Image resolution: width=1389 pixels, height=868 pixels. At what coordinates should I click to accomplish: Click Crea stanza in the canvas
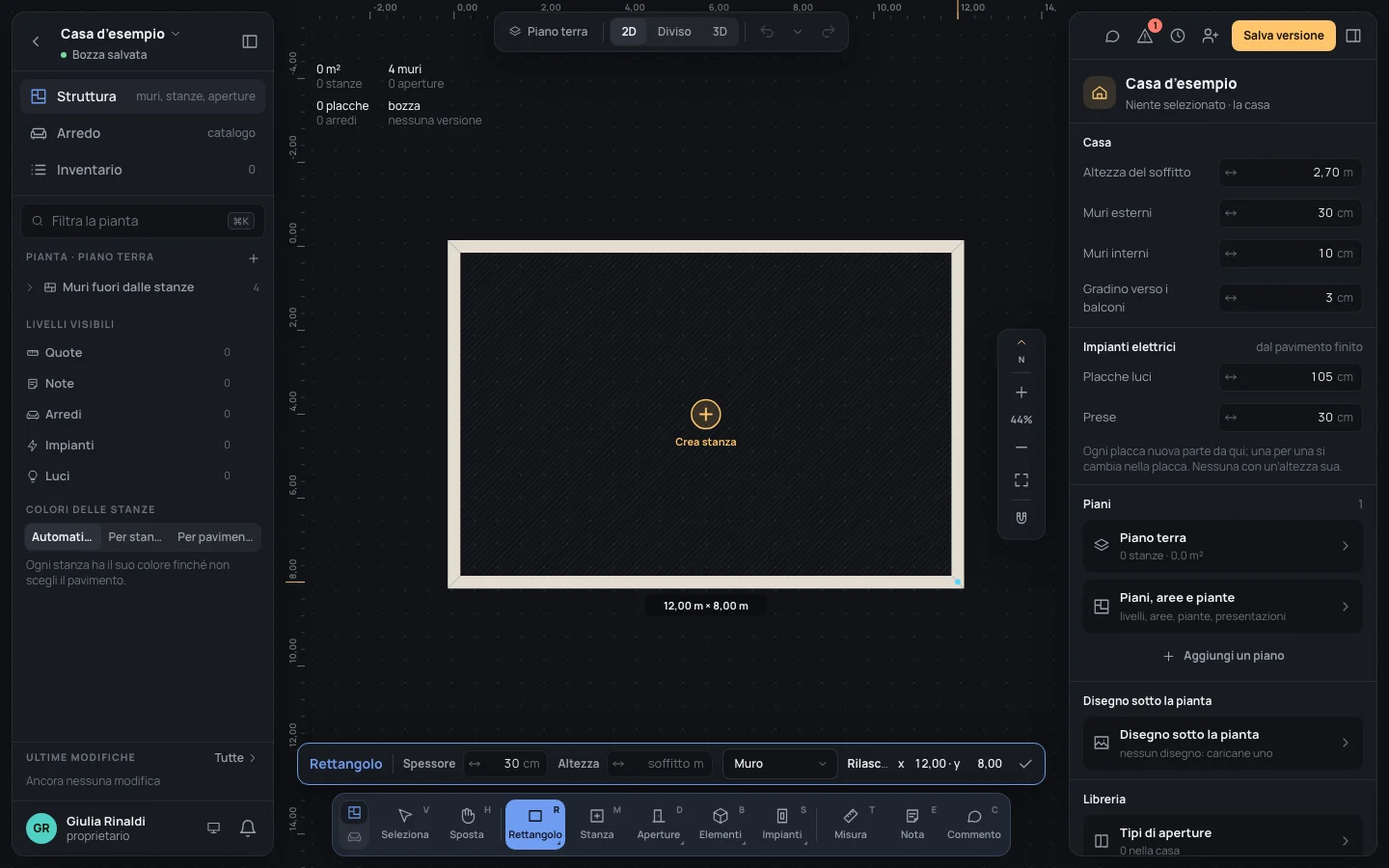point(706,424)
